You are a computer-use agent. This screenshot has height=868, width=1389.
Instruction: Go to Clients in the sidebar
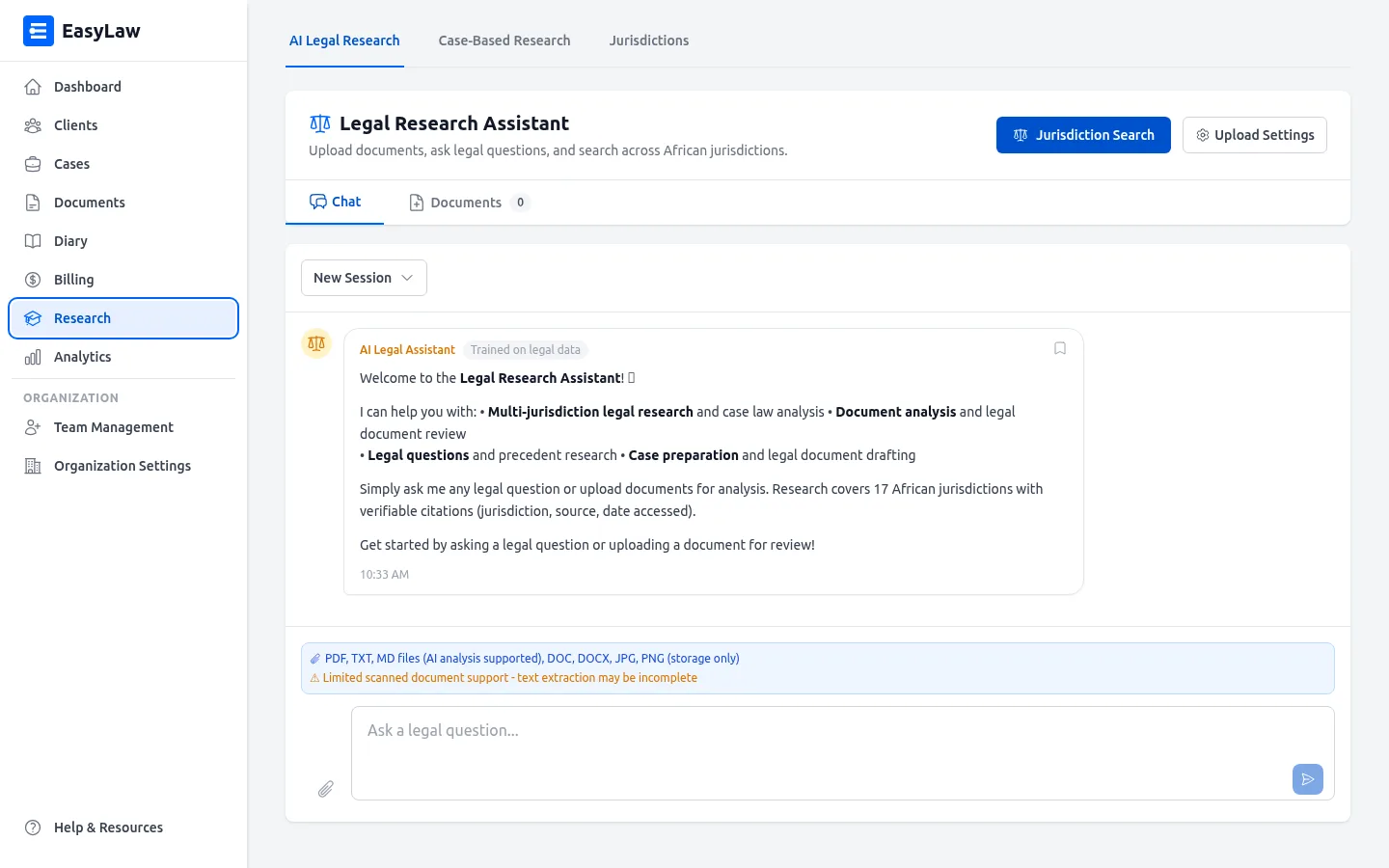[x=75, y=125]
